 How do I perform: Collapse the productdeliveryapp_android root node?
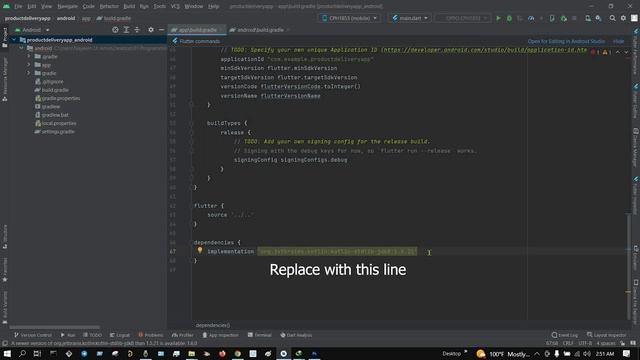pyautogui.click(x=14, y=40)
